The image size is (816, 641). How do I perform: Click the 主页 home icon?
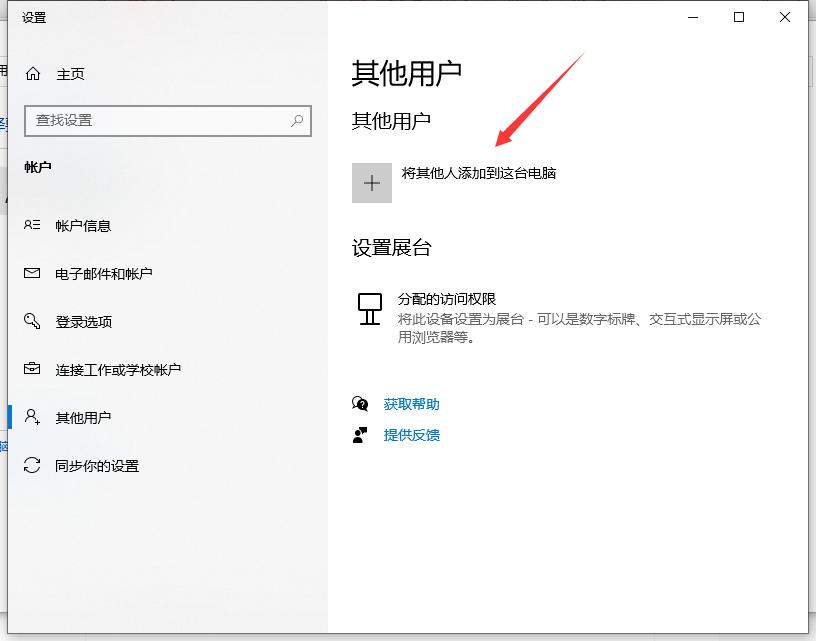pyautogui.click(x=33, y=73)
